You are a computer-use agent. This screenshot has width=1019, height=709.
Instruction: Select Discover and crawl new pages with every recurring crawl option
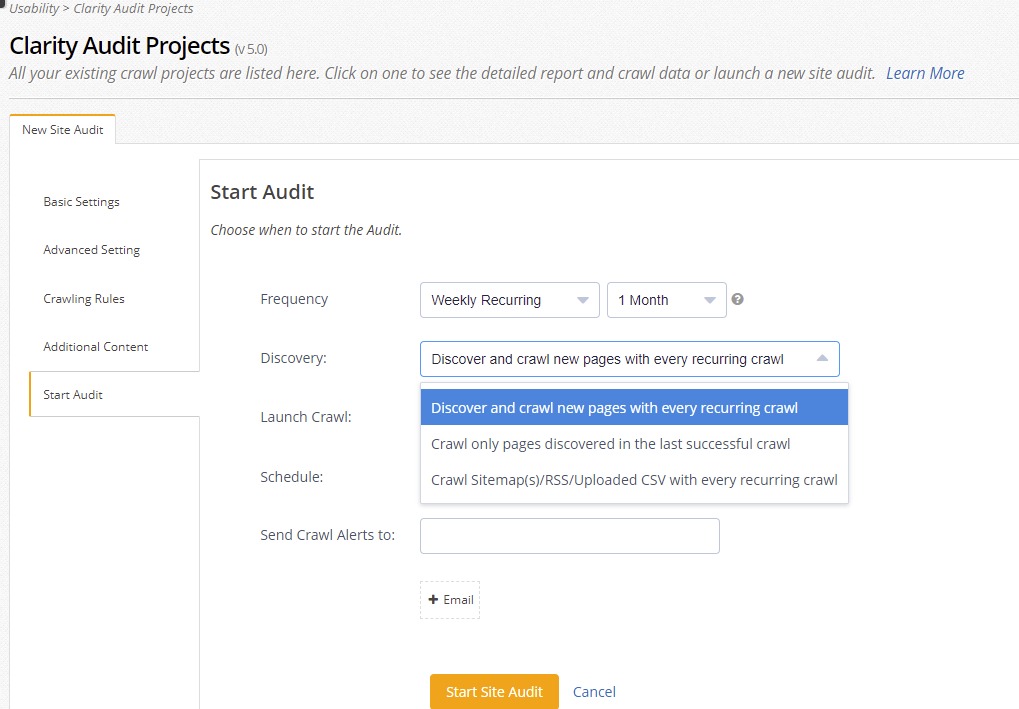[x=634, y=407]
